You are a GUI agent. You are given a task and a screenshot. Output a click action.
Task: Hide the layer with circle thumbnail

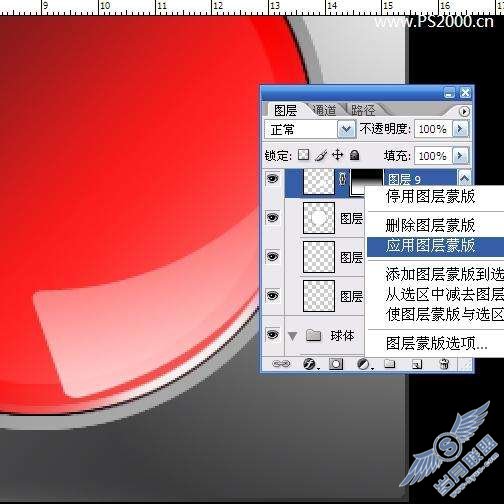(x=272, y=218)
